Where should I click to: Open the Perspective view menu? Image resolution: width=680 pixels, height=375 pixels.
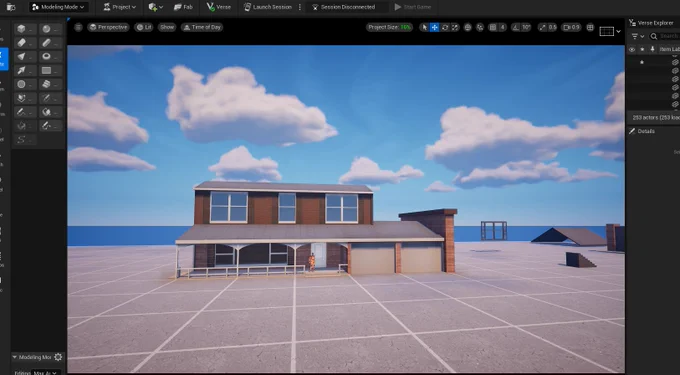tap(108, 27)
